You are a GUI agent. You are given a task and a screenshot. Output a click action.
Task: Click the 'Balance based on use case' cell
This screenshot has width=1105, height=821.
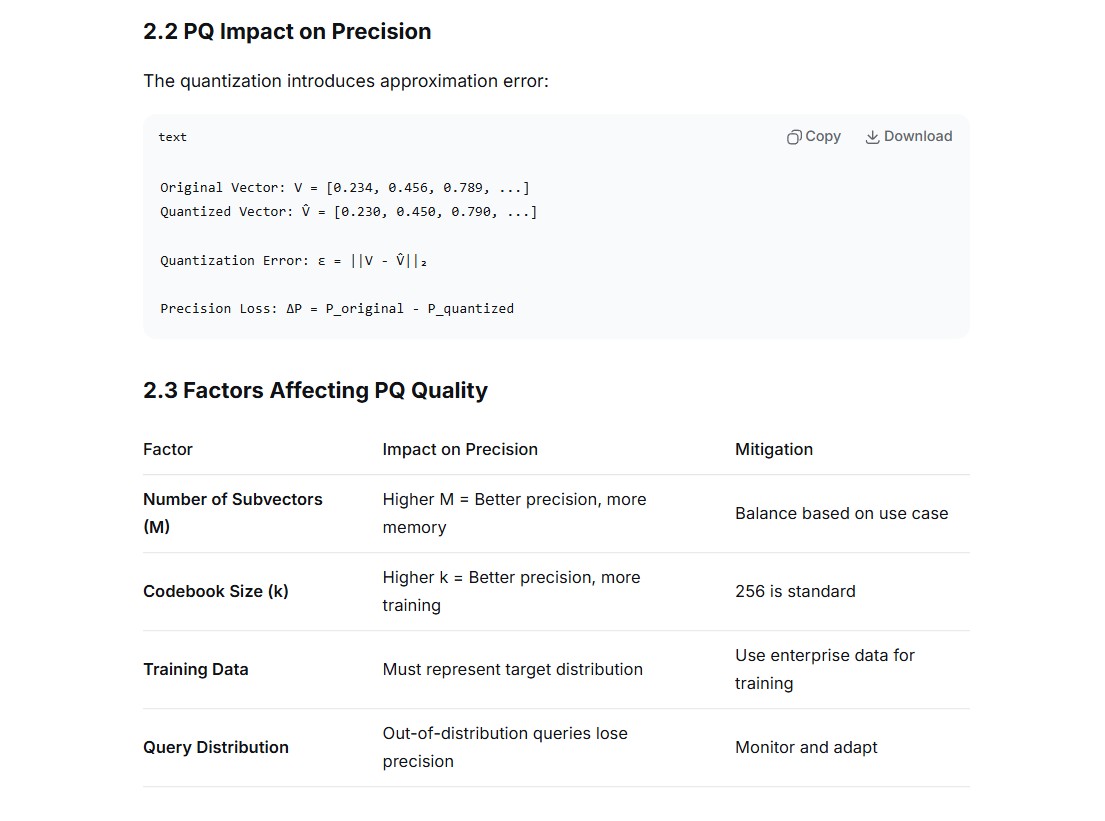841,514
